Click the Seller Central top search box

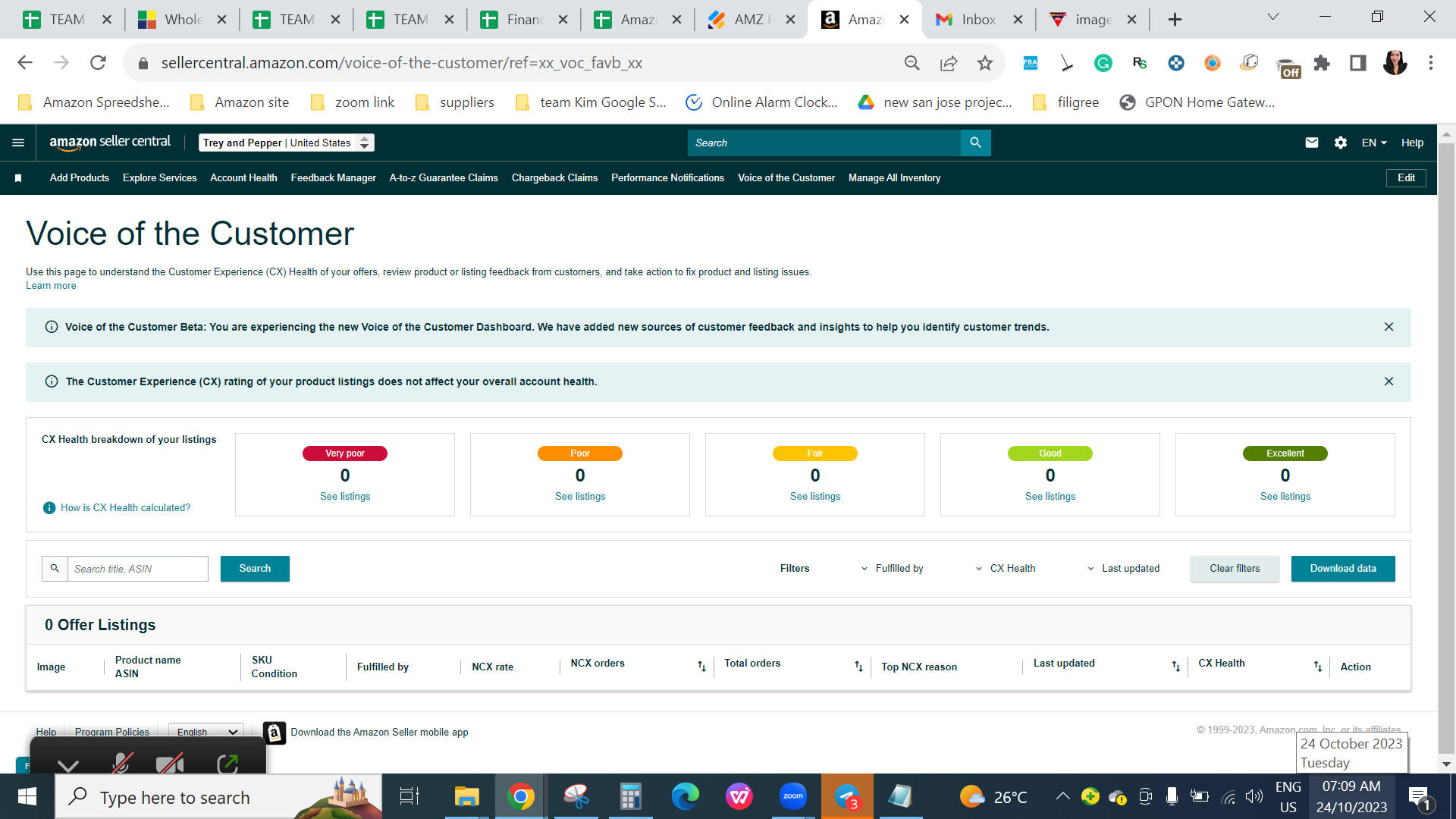(824, 143)
